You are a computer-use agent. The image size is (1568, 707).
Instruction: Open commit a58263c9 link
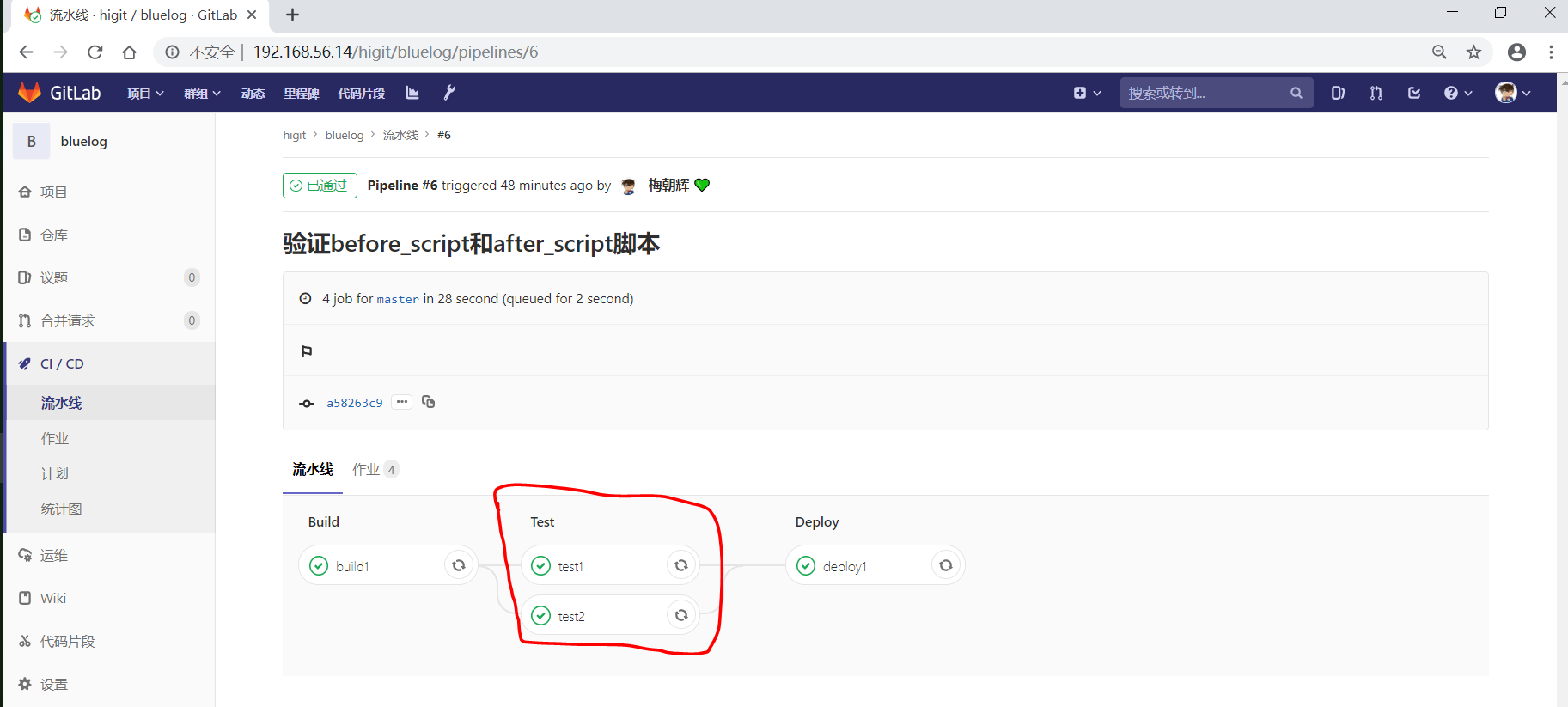coord(354,403)
